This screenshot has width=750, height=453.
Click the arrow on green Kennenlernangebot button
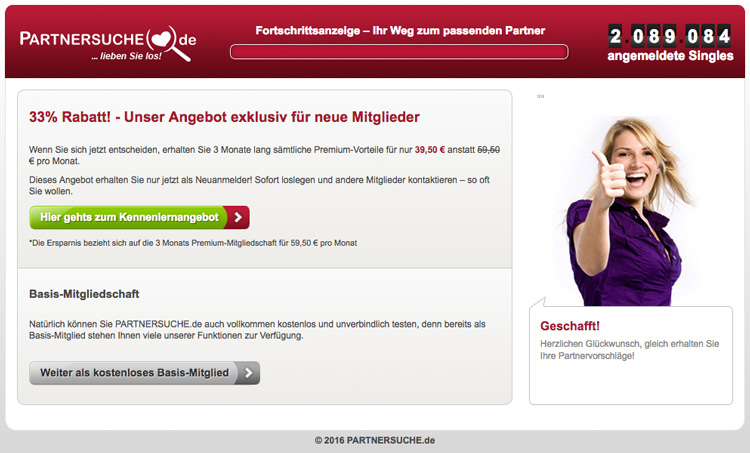tap(237, 217)
